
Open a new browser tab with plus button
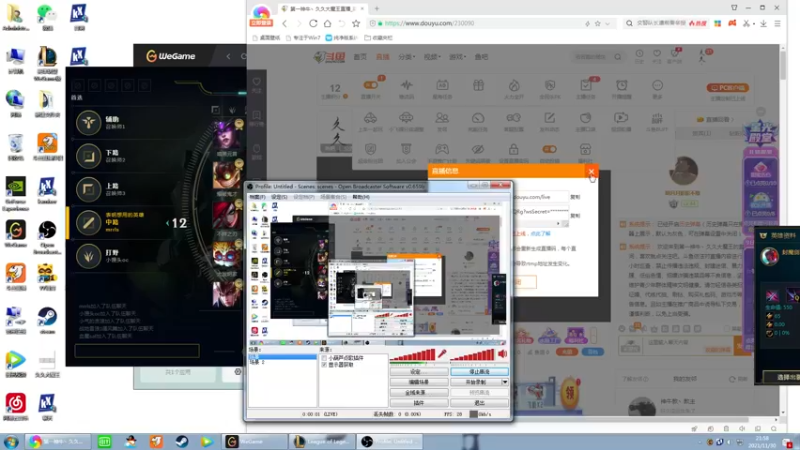tap(377, 9)
